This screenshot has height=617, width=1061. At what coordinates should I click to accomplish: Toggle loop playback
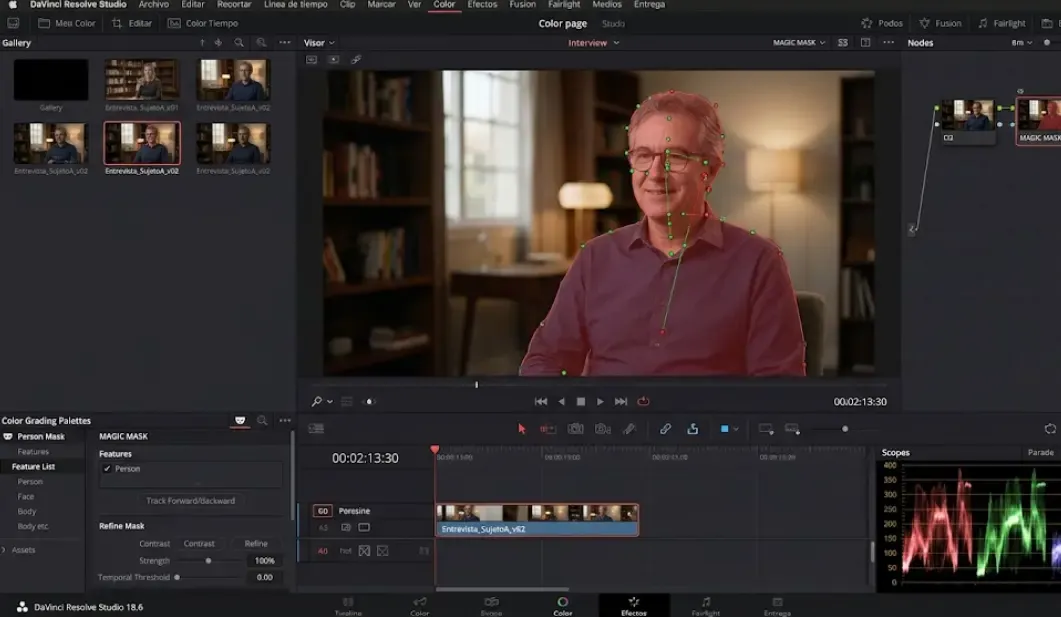pyautogui.click(x=644, y=401)
